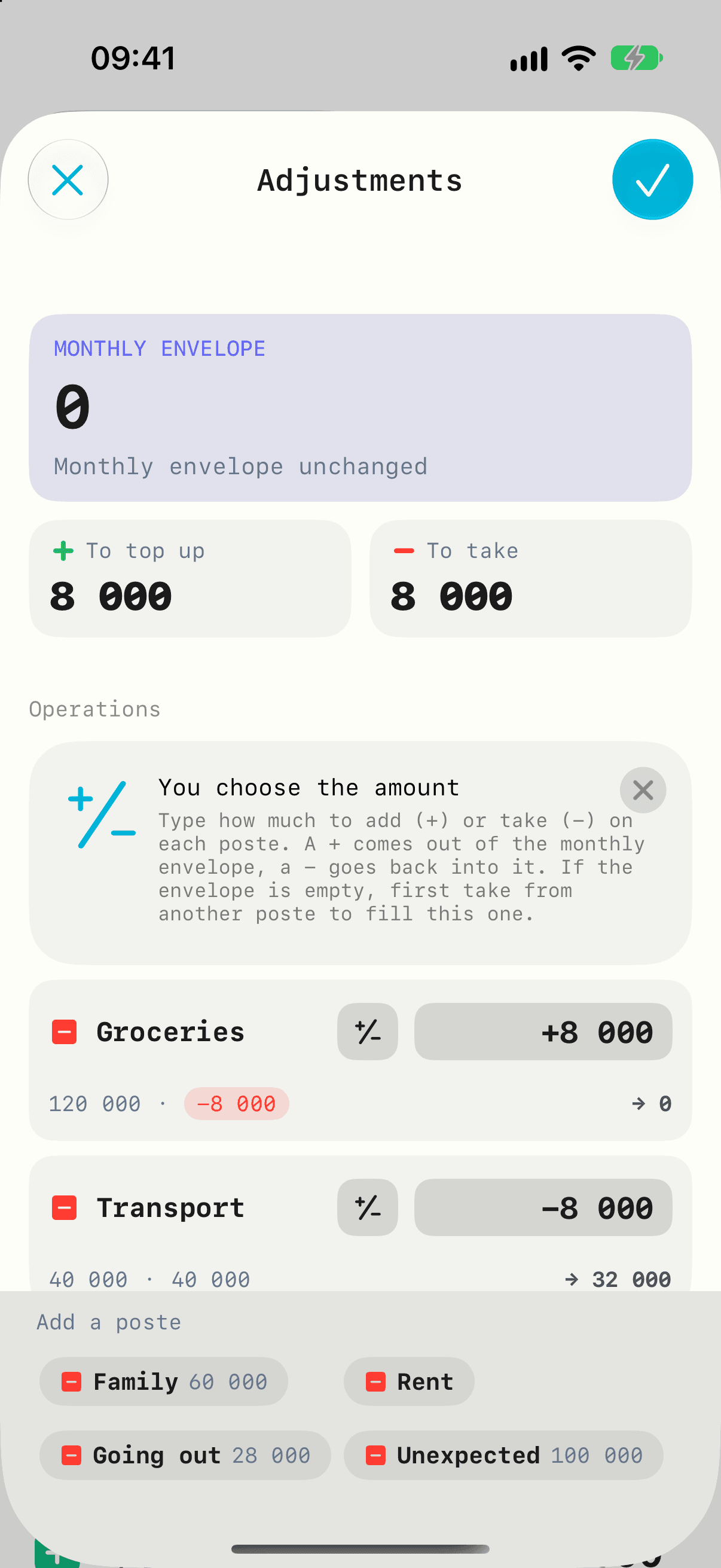Screen dimensions: 721x1568
Task: Cancel adjustments with the X icon
Action: coord(68,179)
